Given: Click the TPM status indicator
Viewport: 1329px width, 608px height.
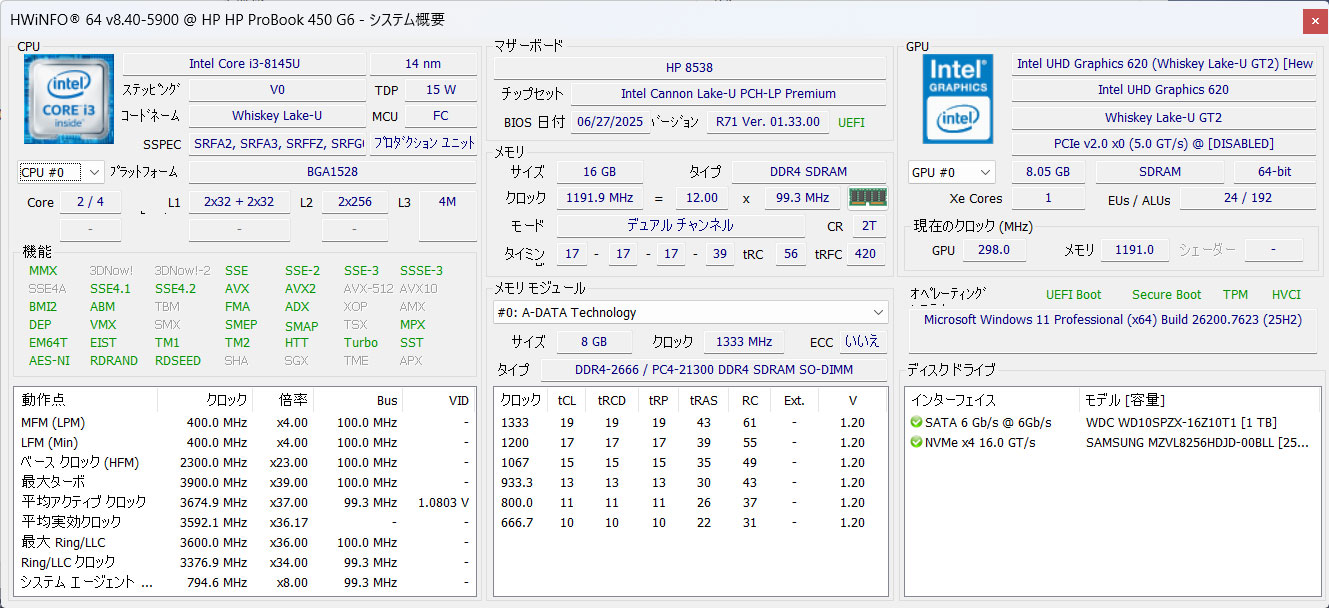Looking at the screenshot, I should (1235, 295).
